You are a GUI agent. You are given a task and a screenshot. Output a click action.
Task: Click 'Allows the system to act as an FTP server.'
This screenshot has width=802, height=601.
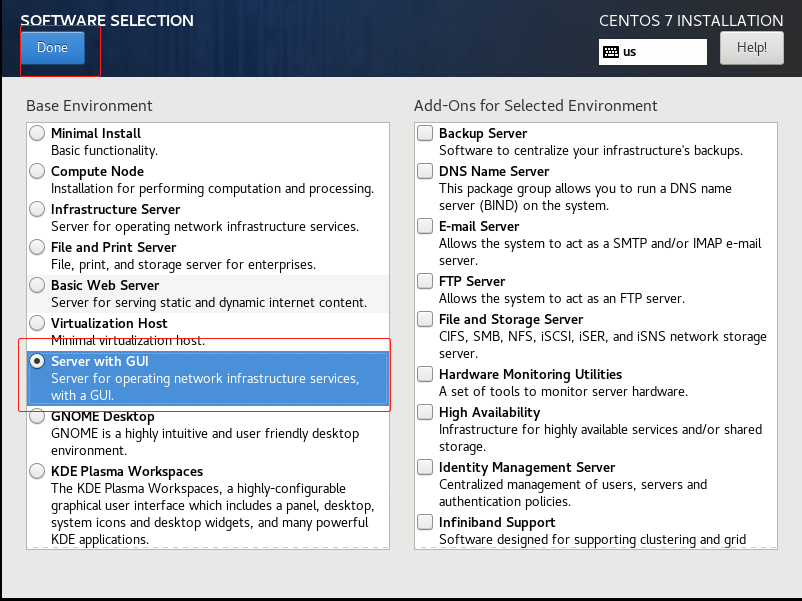tap(562, 298)
